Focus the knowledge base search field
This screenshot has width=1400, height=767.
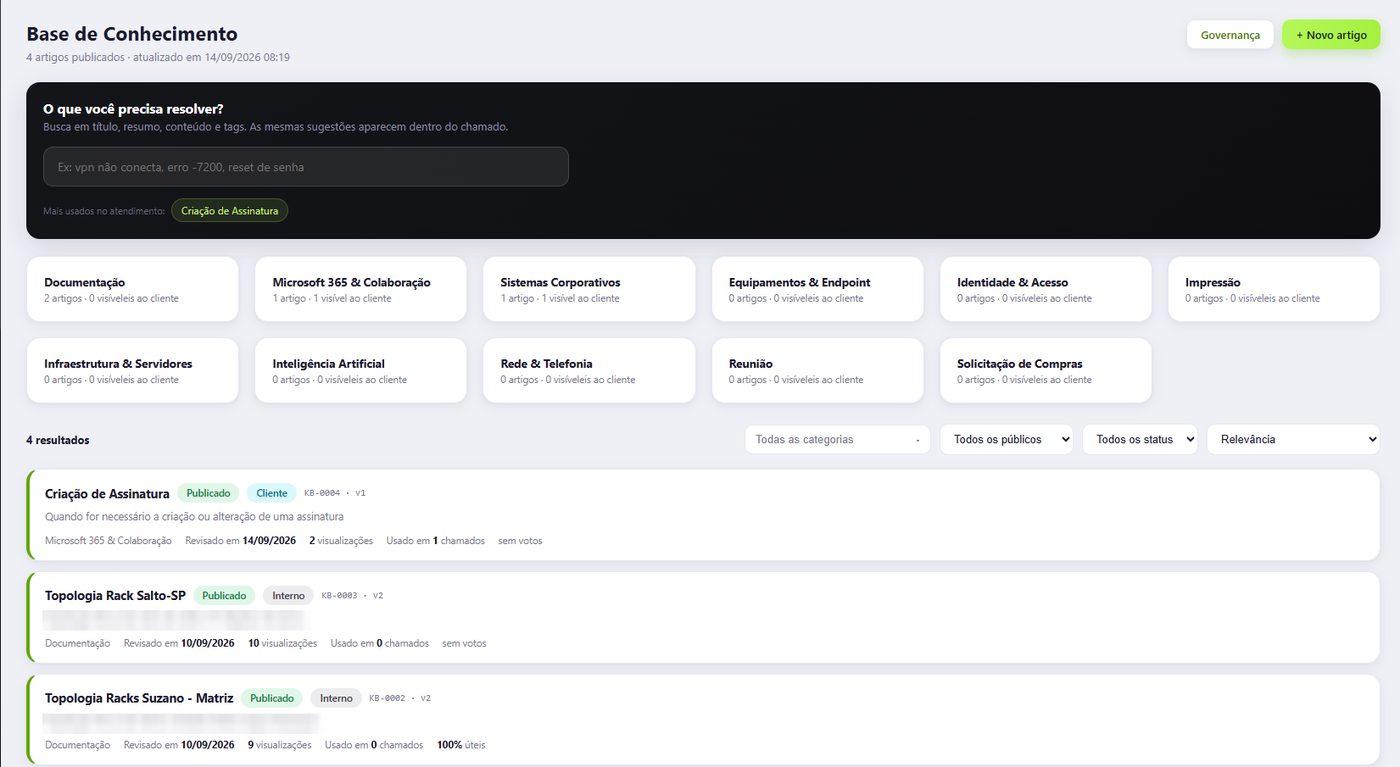pyautogui.click(x=306, y=167)
